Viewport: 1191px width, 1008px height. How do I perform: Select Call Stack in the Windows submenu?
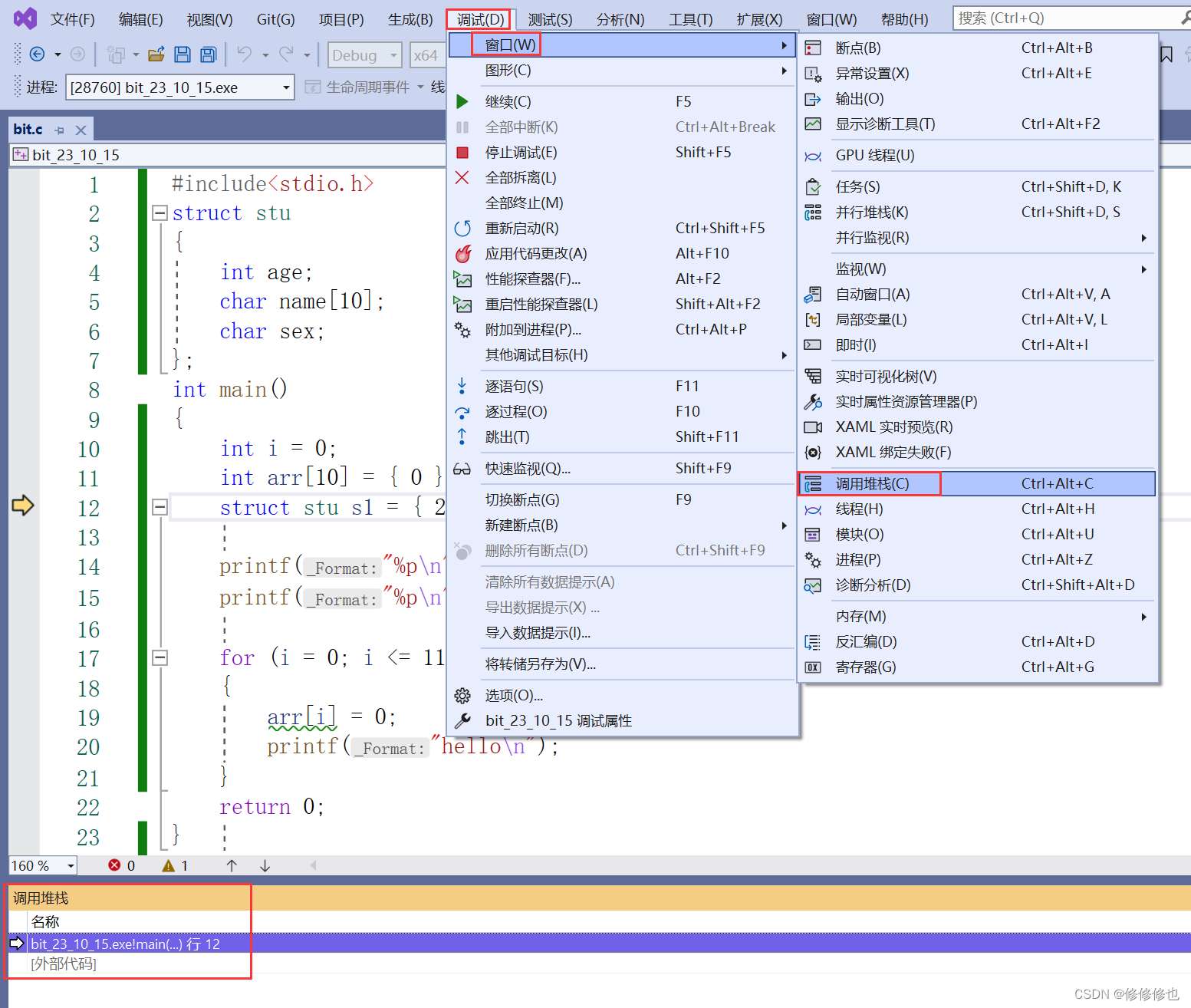click(872, 484)
